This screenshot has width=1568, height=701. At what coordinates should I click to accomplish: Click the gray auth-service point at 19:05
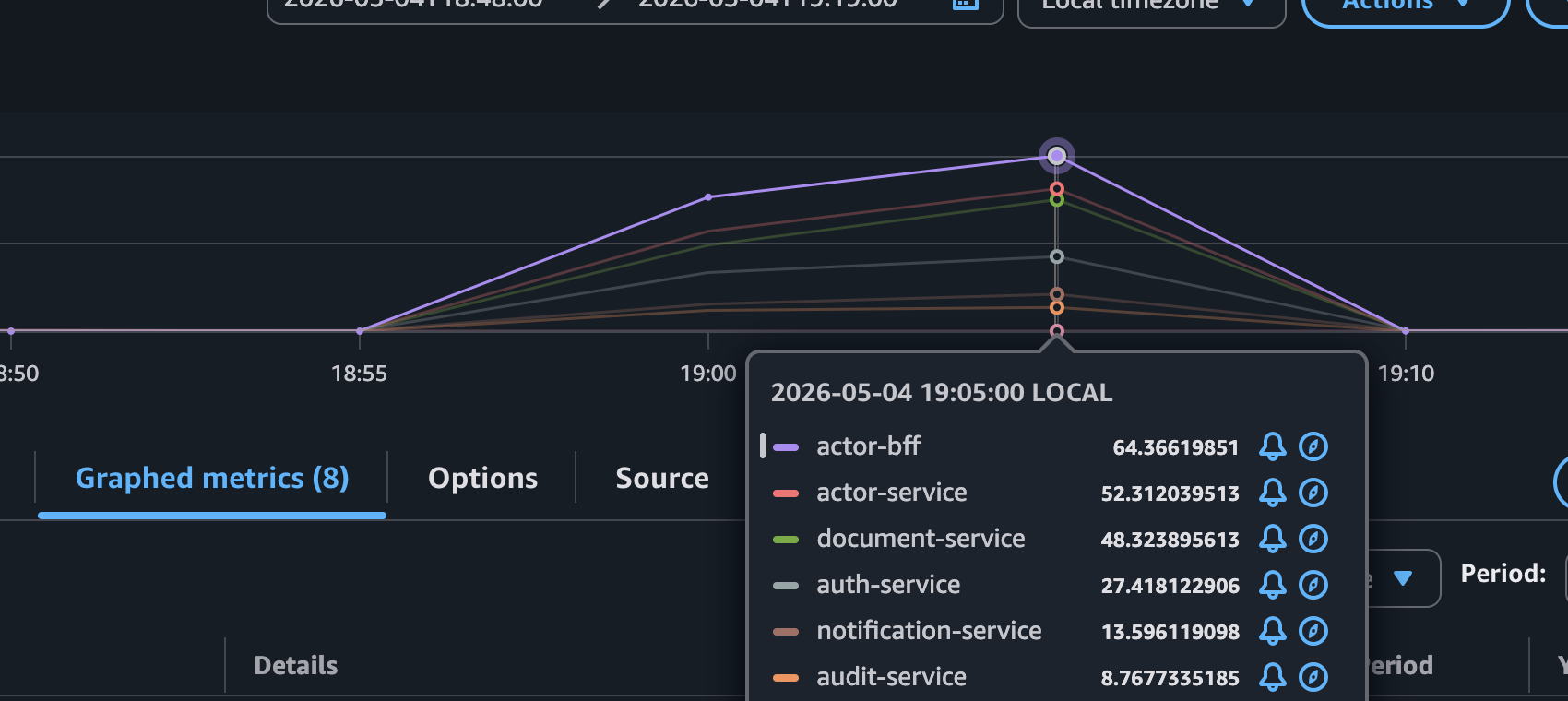click(1057, 256)
